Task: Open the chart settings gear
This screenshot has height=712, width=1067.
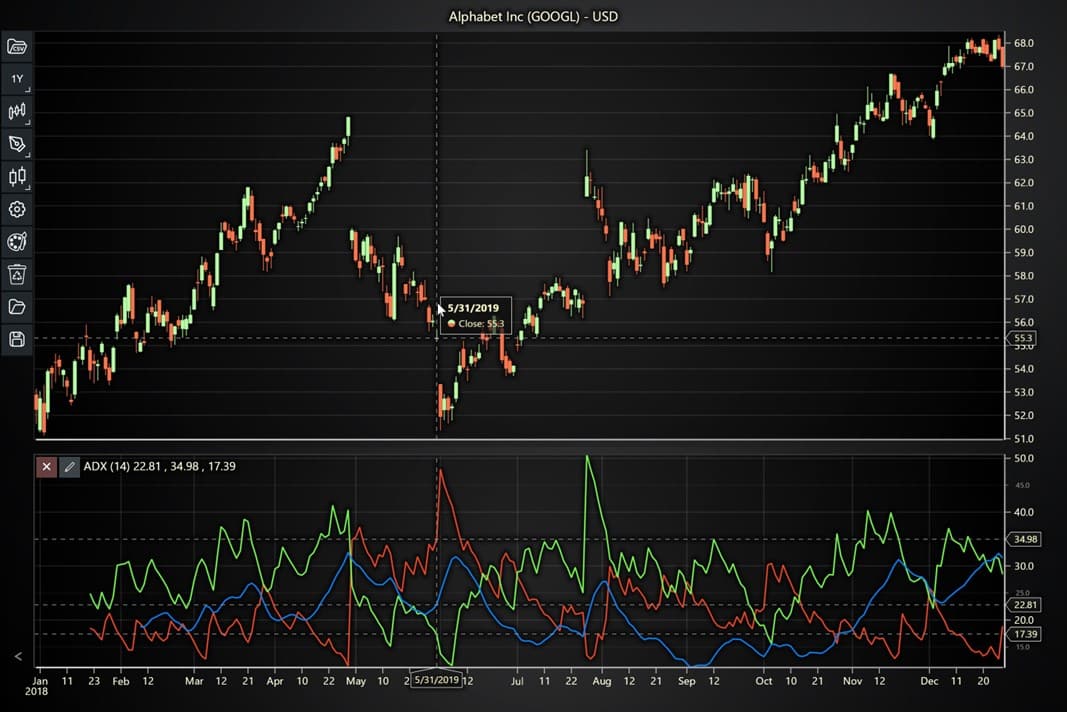Action: click(x=17, y=209)
